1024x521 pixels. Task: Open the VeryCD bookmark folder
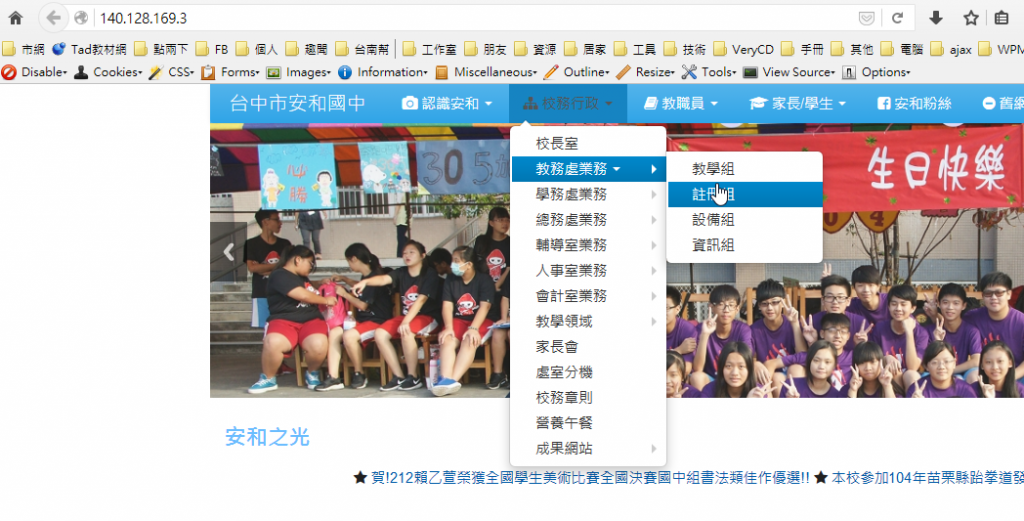coord(744,50)
